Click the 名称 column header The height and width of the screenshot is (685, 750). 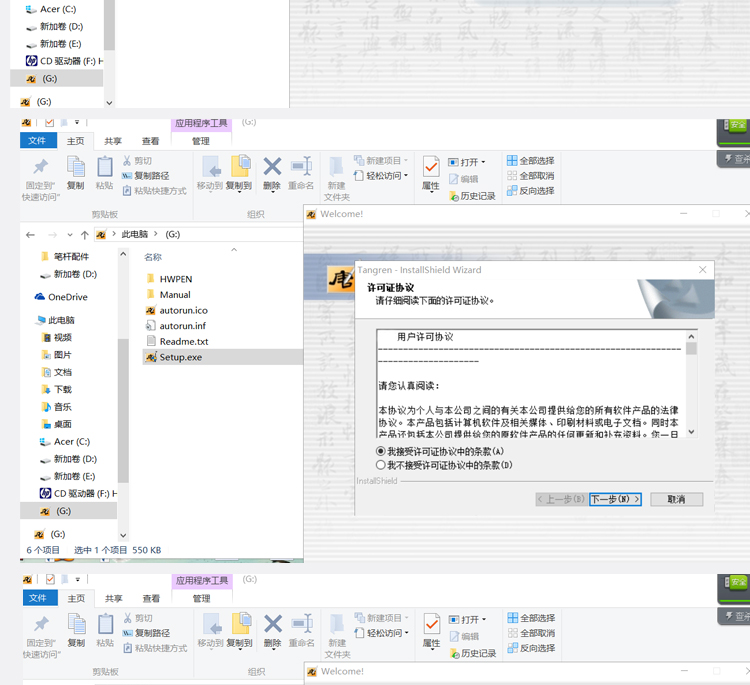[x=153, y=257]
